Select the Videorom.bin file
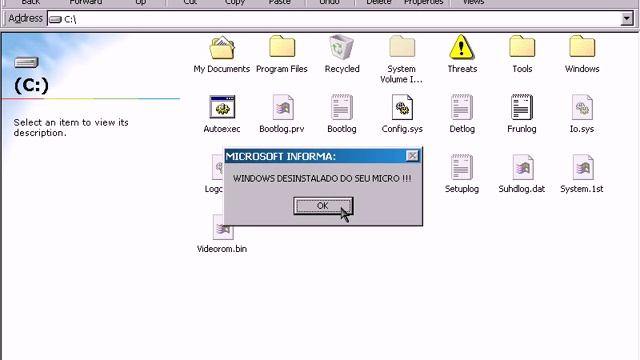 (x=222, y=227)
